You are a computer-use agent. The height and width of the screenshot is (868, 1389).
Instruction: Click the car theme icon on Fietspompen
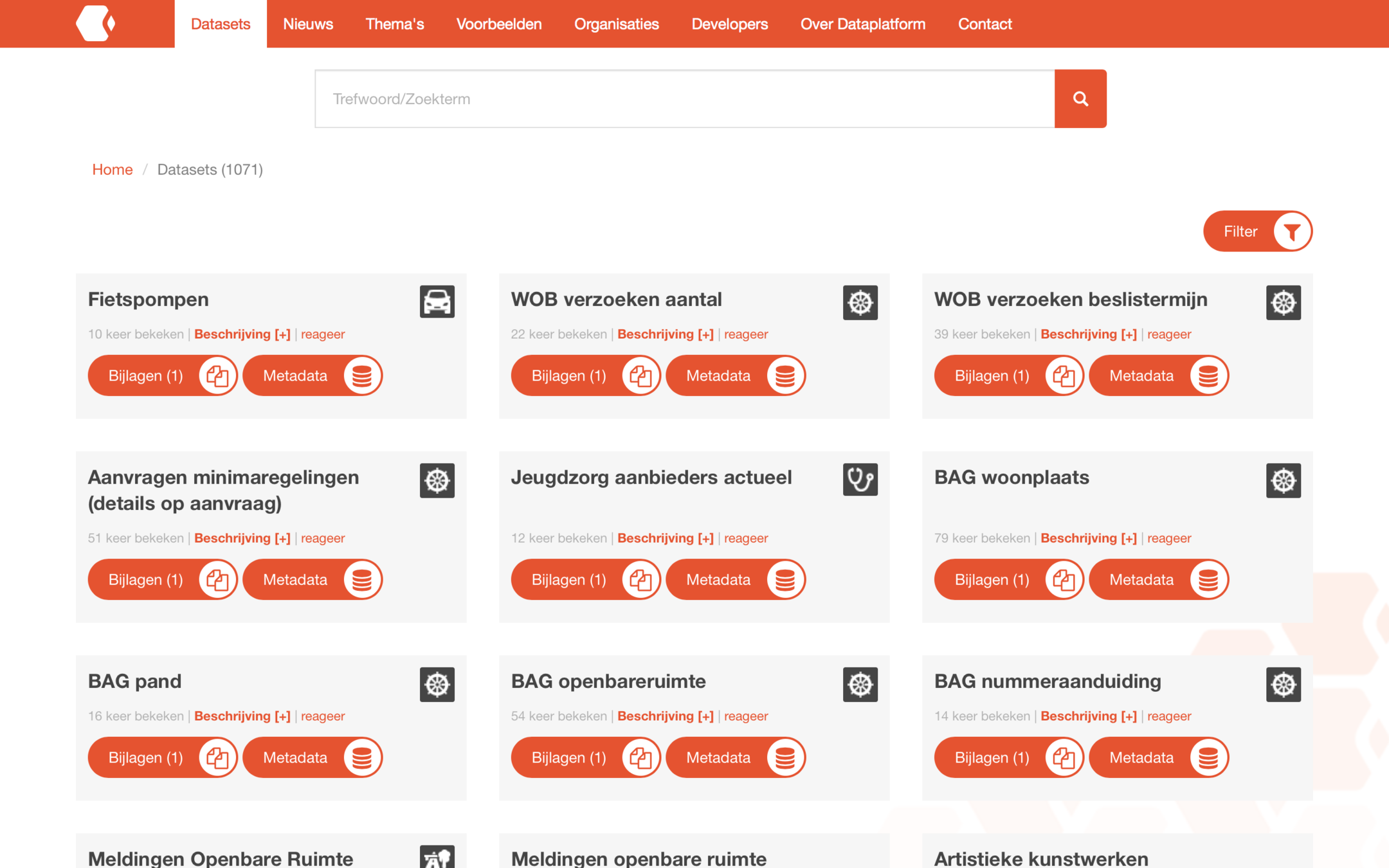point(437,302)
